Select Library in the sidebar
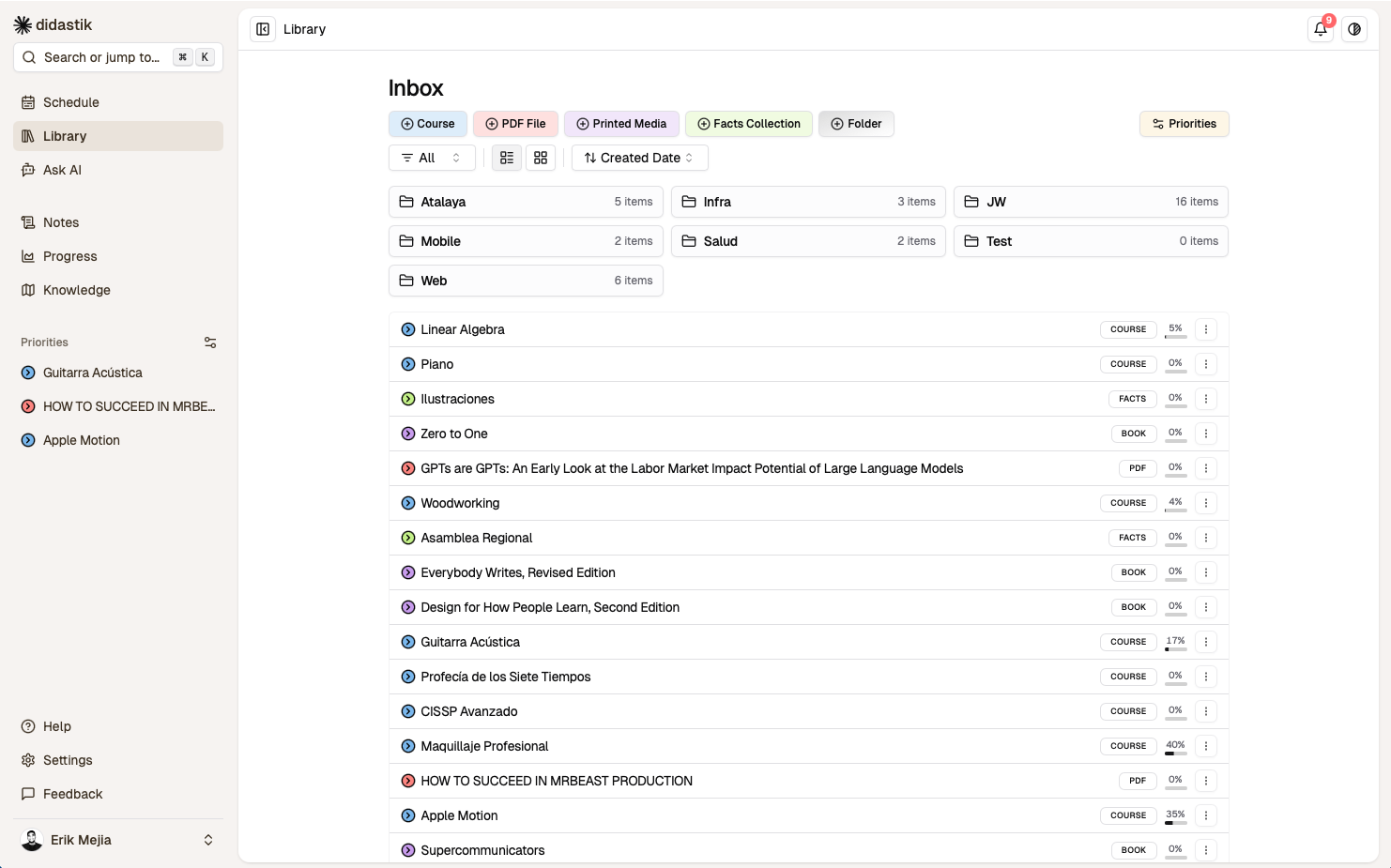 118,136
